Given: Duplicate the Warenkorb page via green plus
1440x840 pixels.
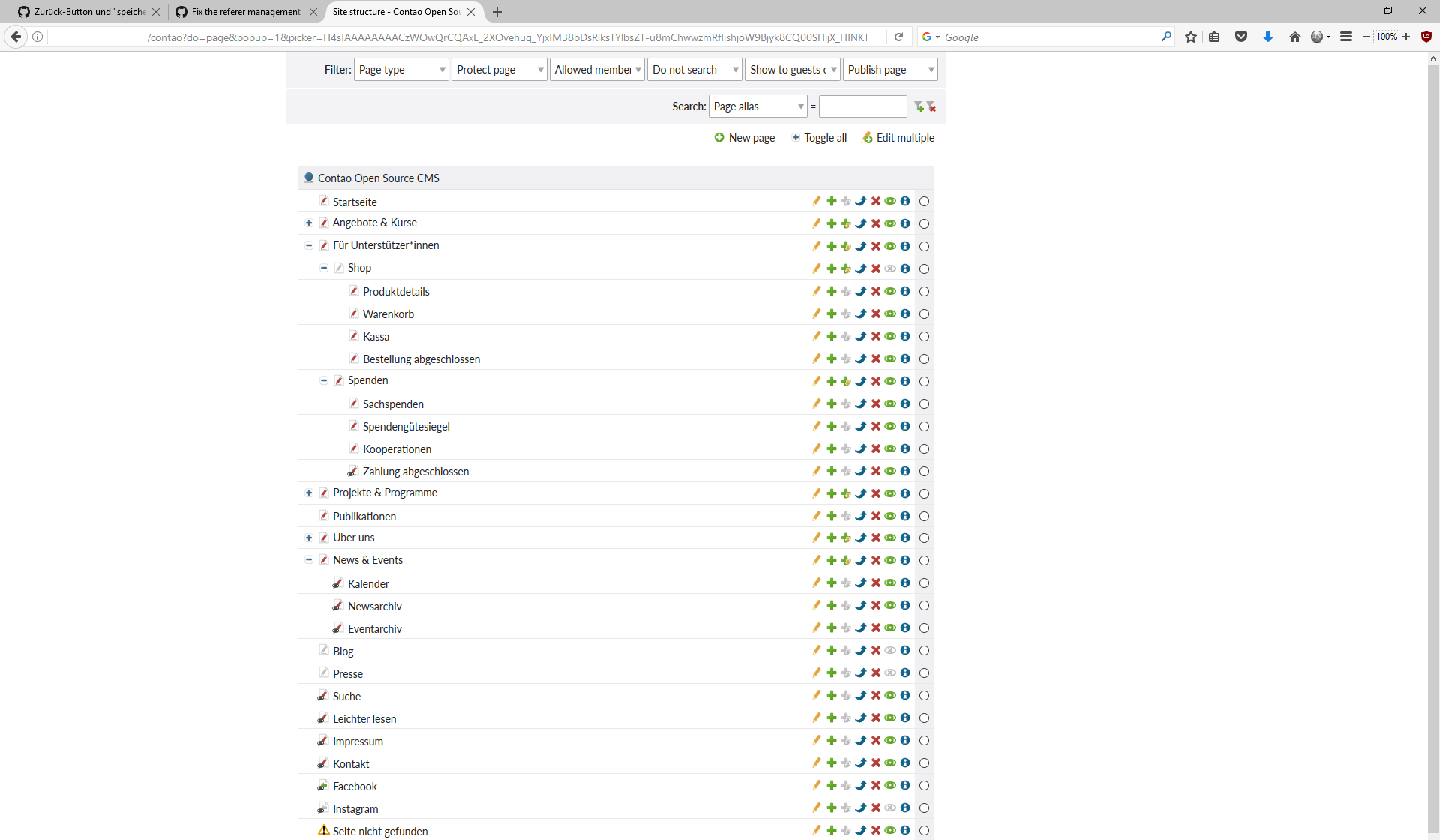Looking at the screenshot, I should pos(832,313).
